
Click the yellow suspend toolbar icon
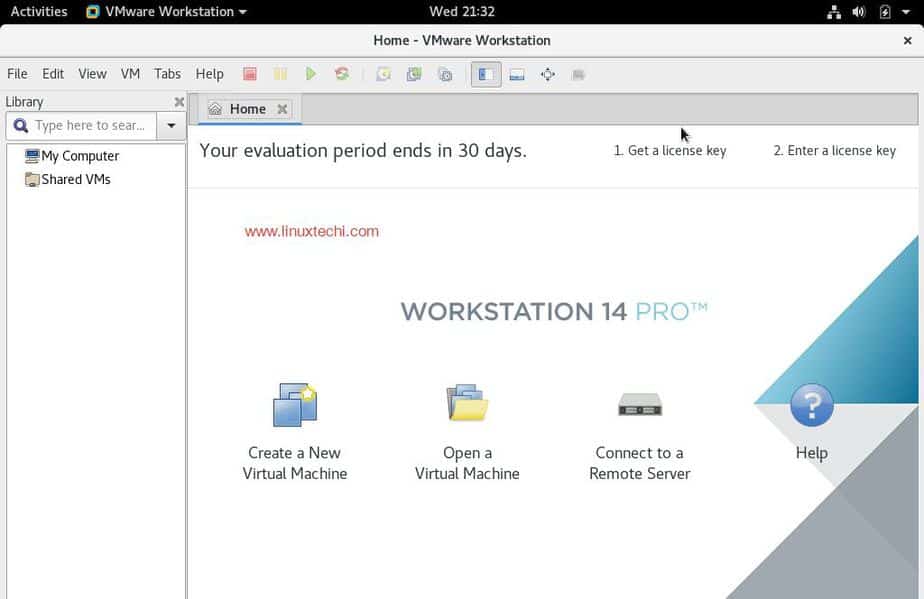(x=280, y=74)
